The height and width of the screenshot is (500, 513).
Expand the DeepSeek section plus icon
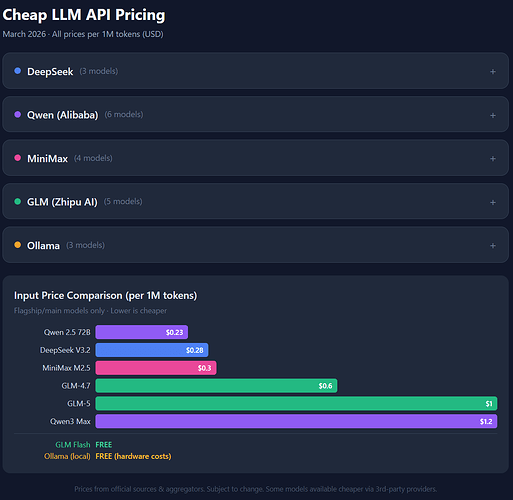coord(493,72)
